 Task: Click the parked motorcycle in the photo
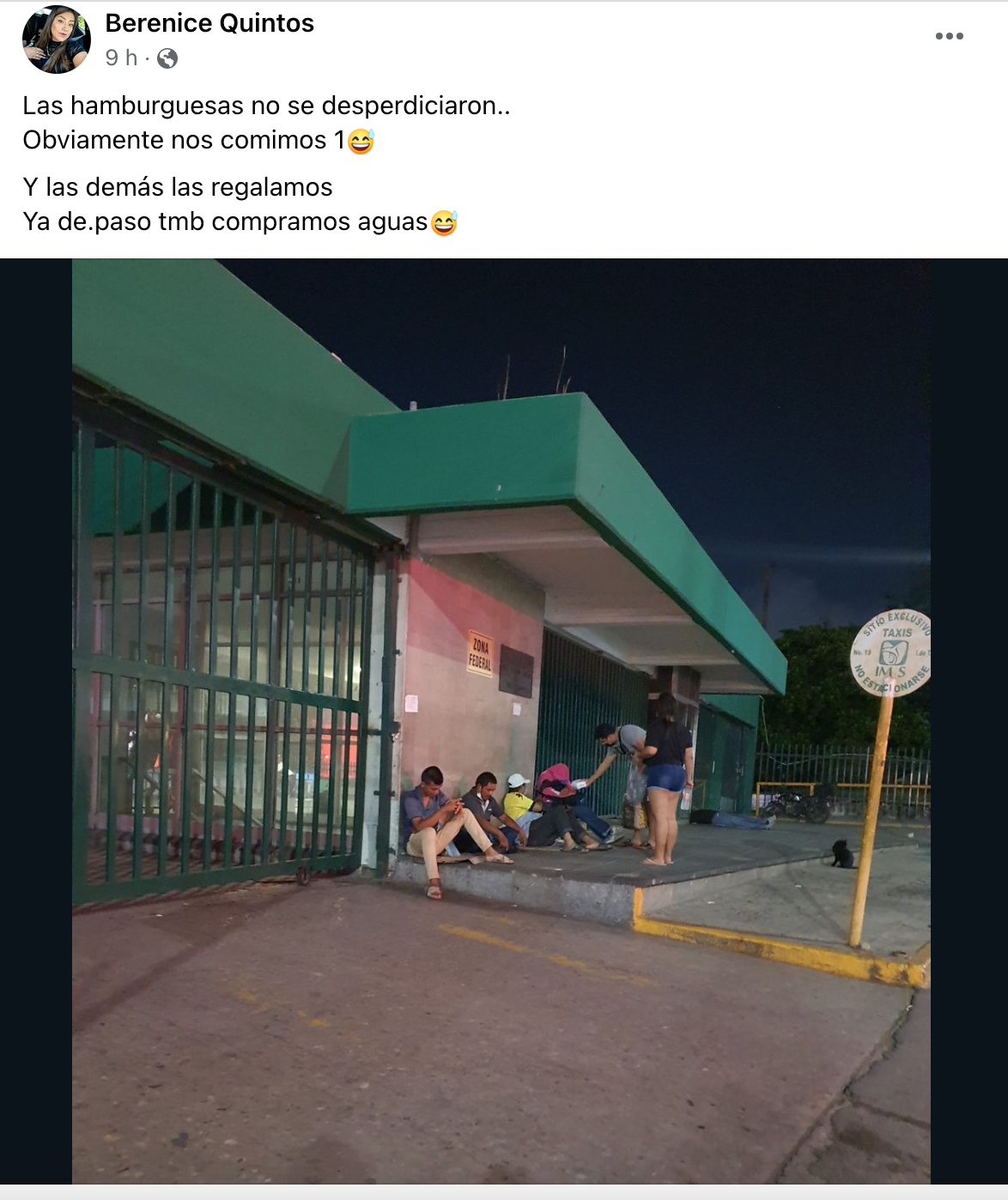click(798, 803)
